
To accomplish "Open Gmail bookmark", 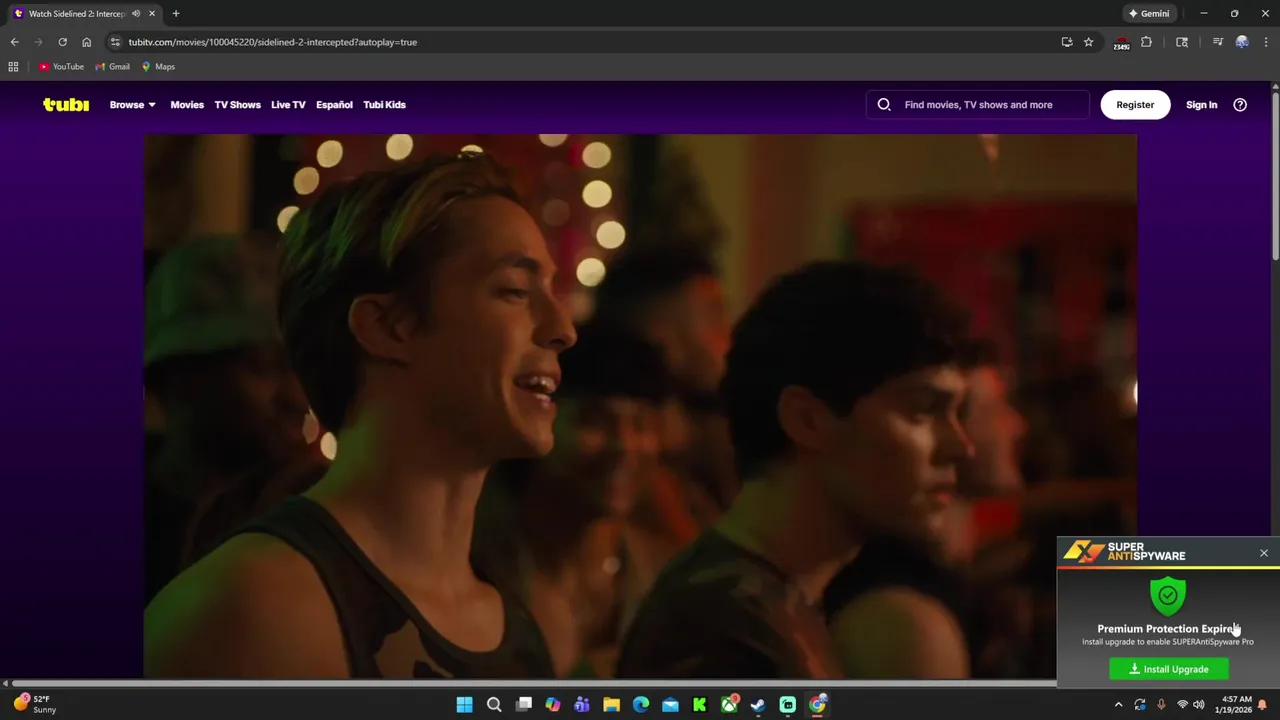I will coord(112,67).
